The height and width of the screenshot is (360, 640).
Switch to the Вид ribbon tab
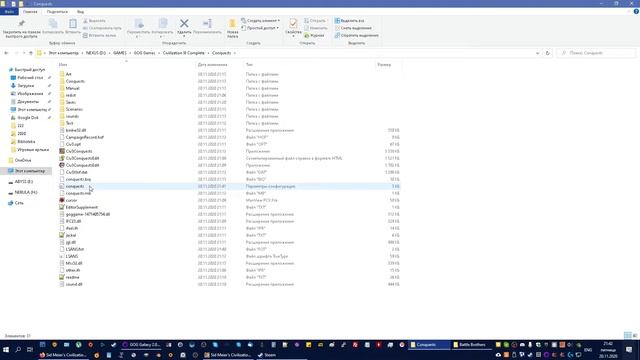tap(80, 12)
